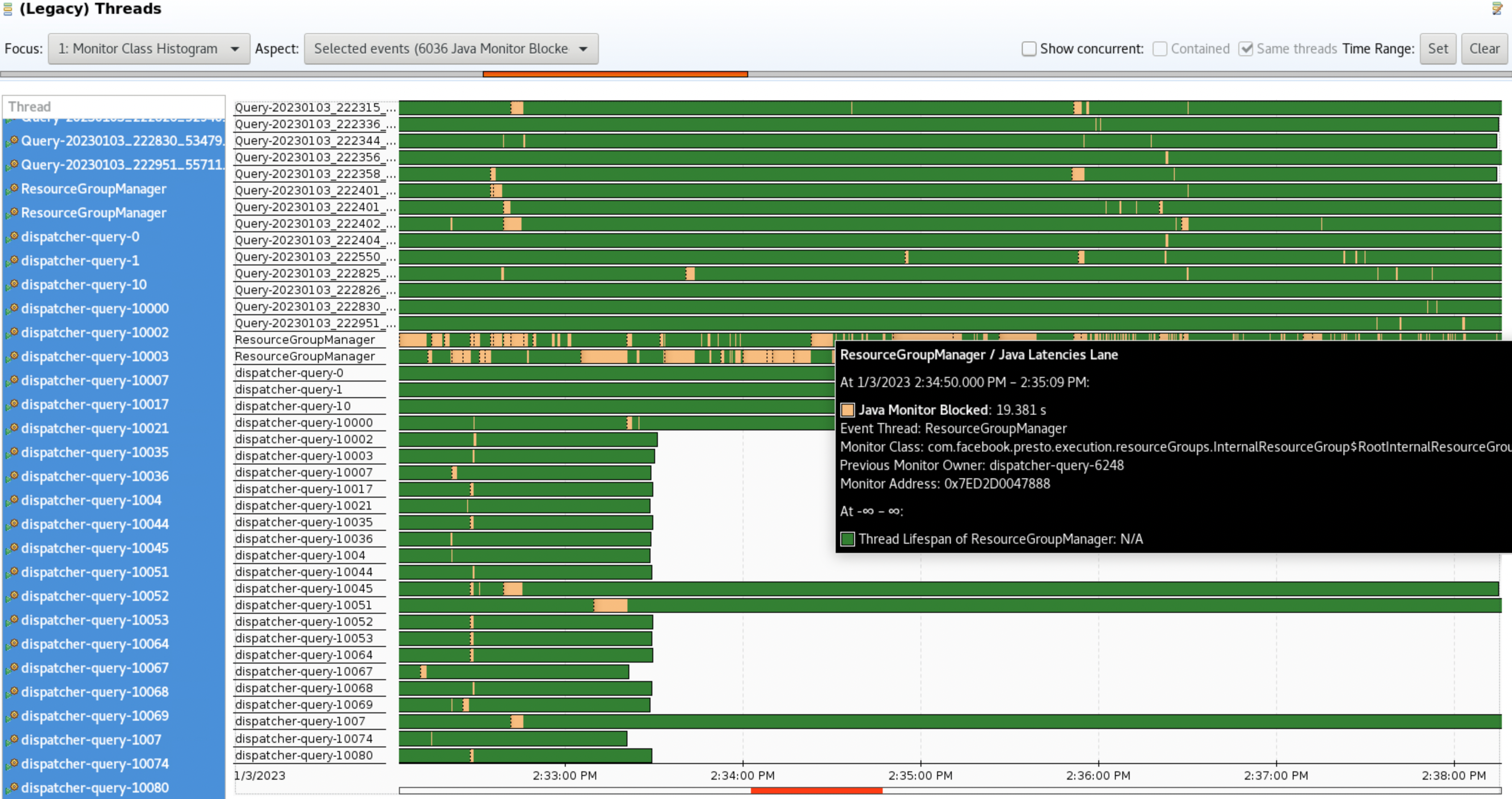This screenshot has height=799, width=1512.
Task: Click the Threads page icon beside the title
Action: point(8,9)
